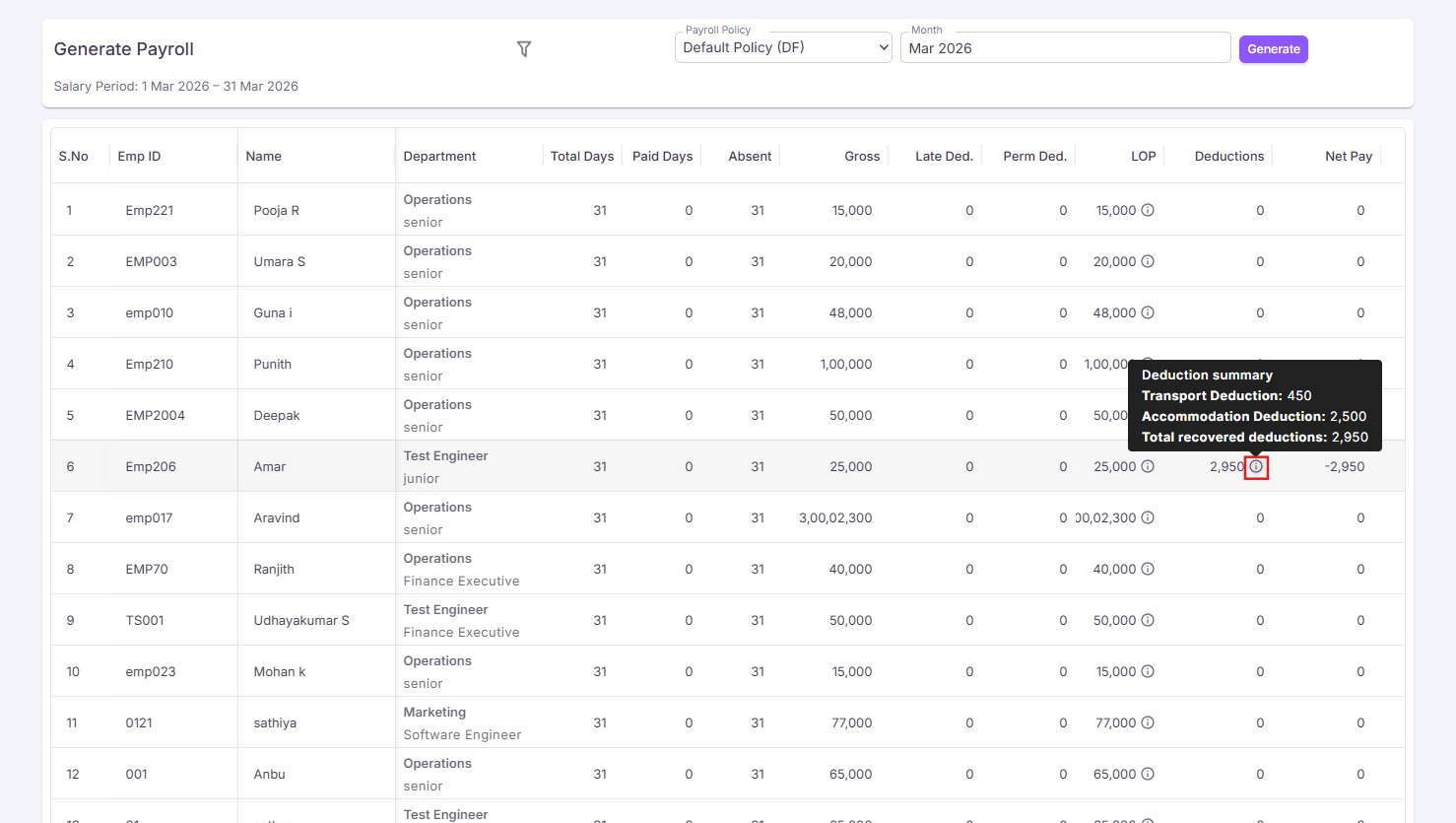Viewport: 1456px width, 823px height.
Task: Open LOP info icon for Umara S
Action: [1148, 261]
